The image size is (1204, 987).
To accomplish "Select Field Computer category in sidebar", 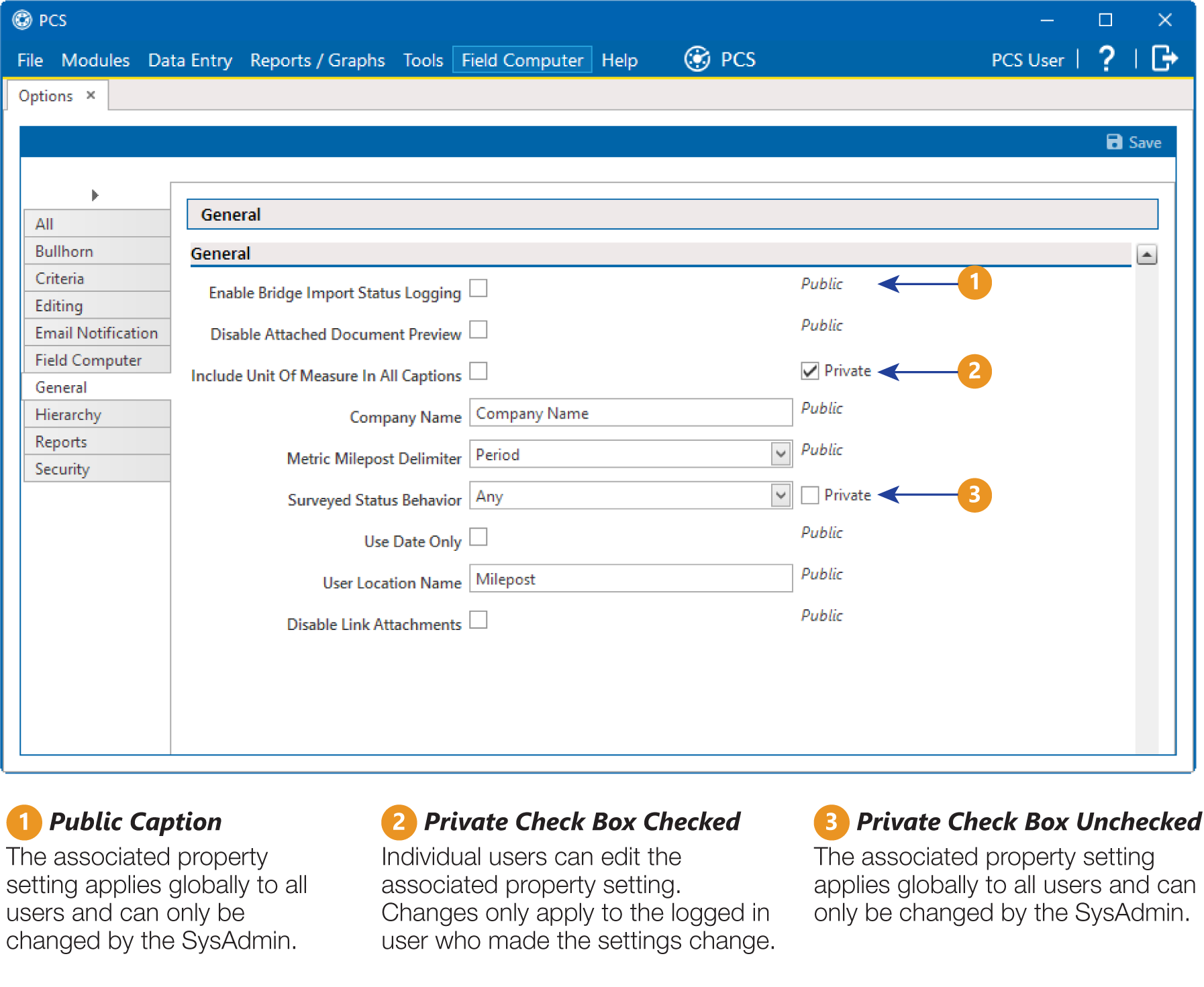I will [97, 360].
